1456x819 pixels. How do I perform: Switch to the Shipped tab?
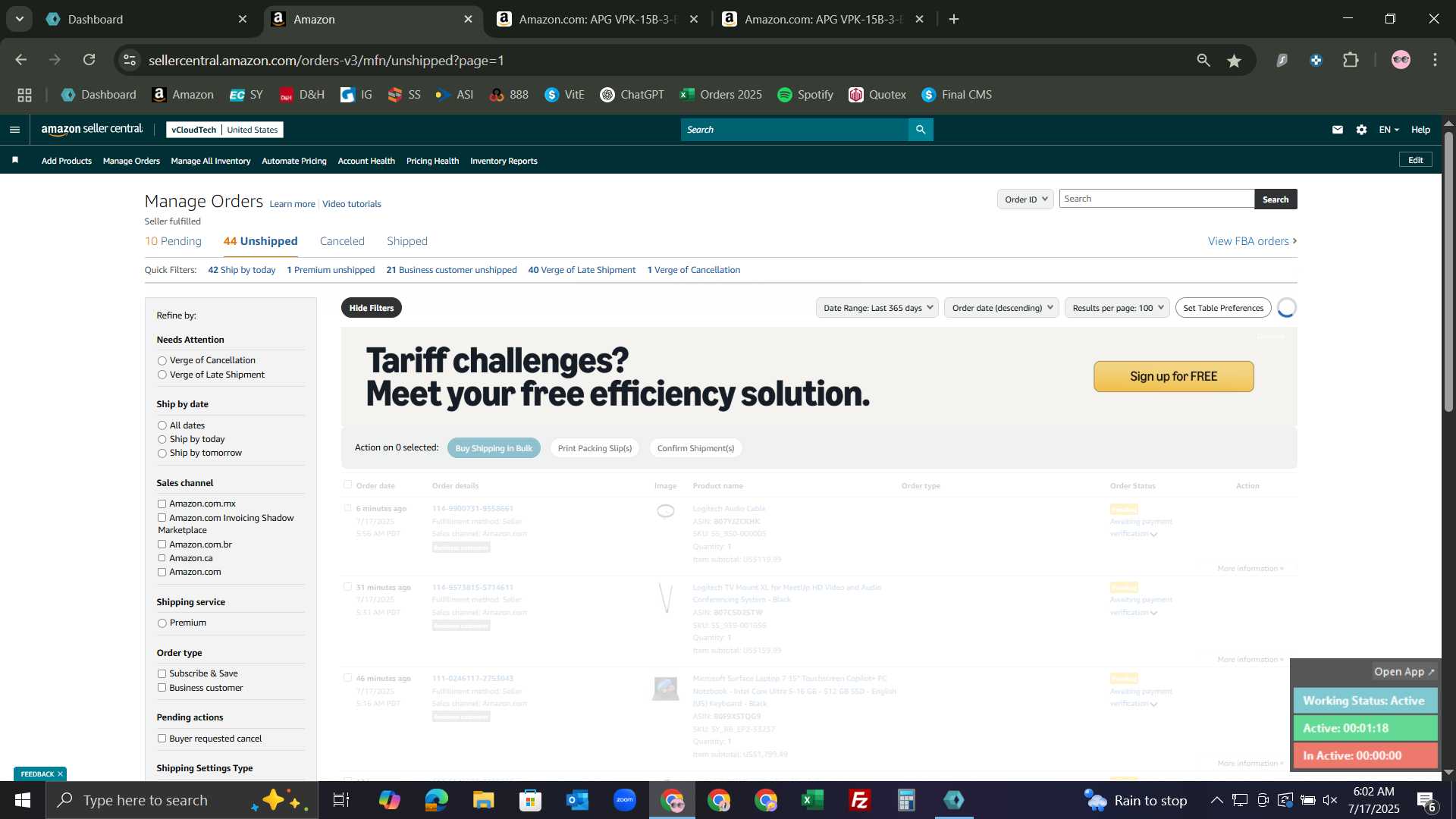(x=407, y=241)
